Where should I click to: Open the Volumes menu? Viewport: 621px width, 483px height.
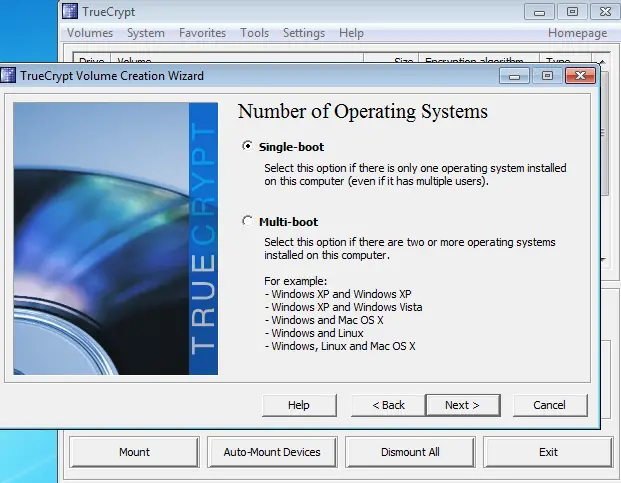pyautogui.click(x=90, y=33)
